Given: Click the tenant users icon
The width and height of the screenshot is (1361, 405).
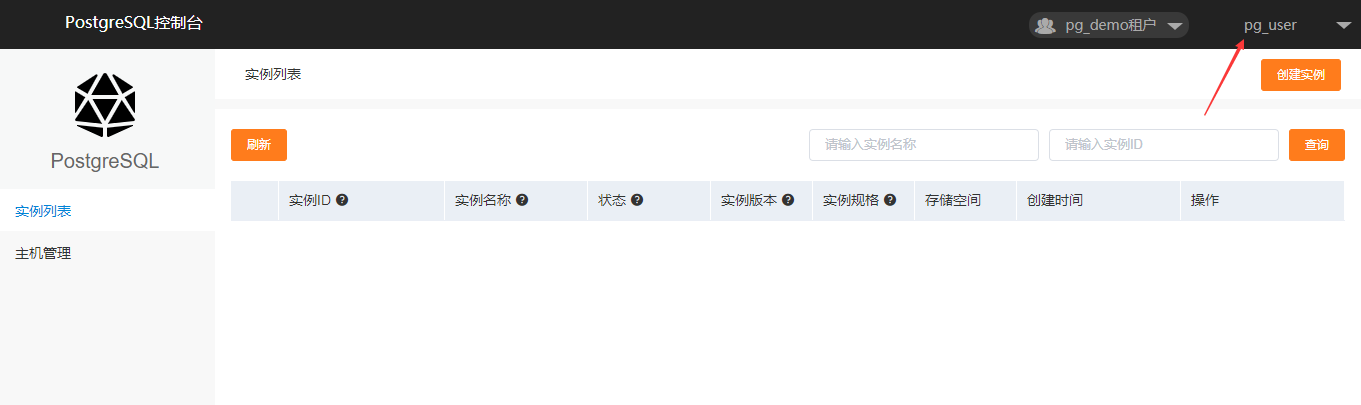Looking at the screenshot, I should pyautogui.click(x=1045, y=25).
